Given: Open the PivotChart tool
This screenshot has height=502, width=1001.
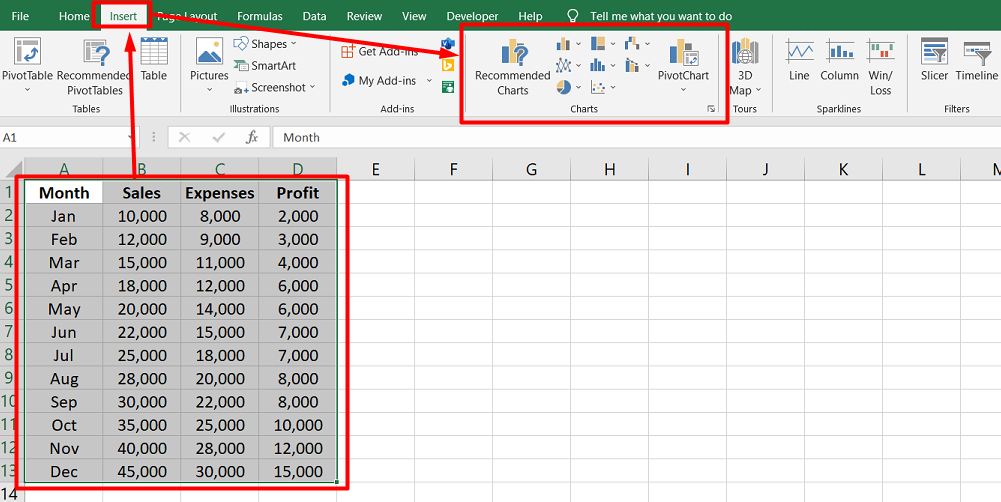Looking at the screenshot, I should [x=683, y=64].
